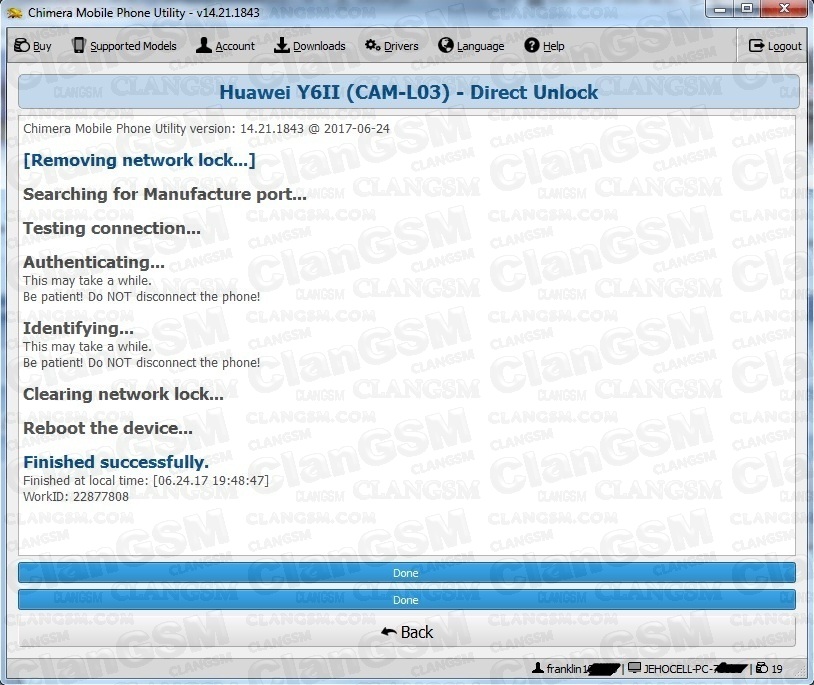This screenshot has width=814, height=685.
Task: Click the Huawei Y6II Direct Unlock header
Action: (x=409, y=92)
